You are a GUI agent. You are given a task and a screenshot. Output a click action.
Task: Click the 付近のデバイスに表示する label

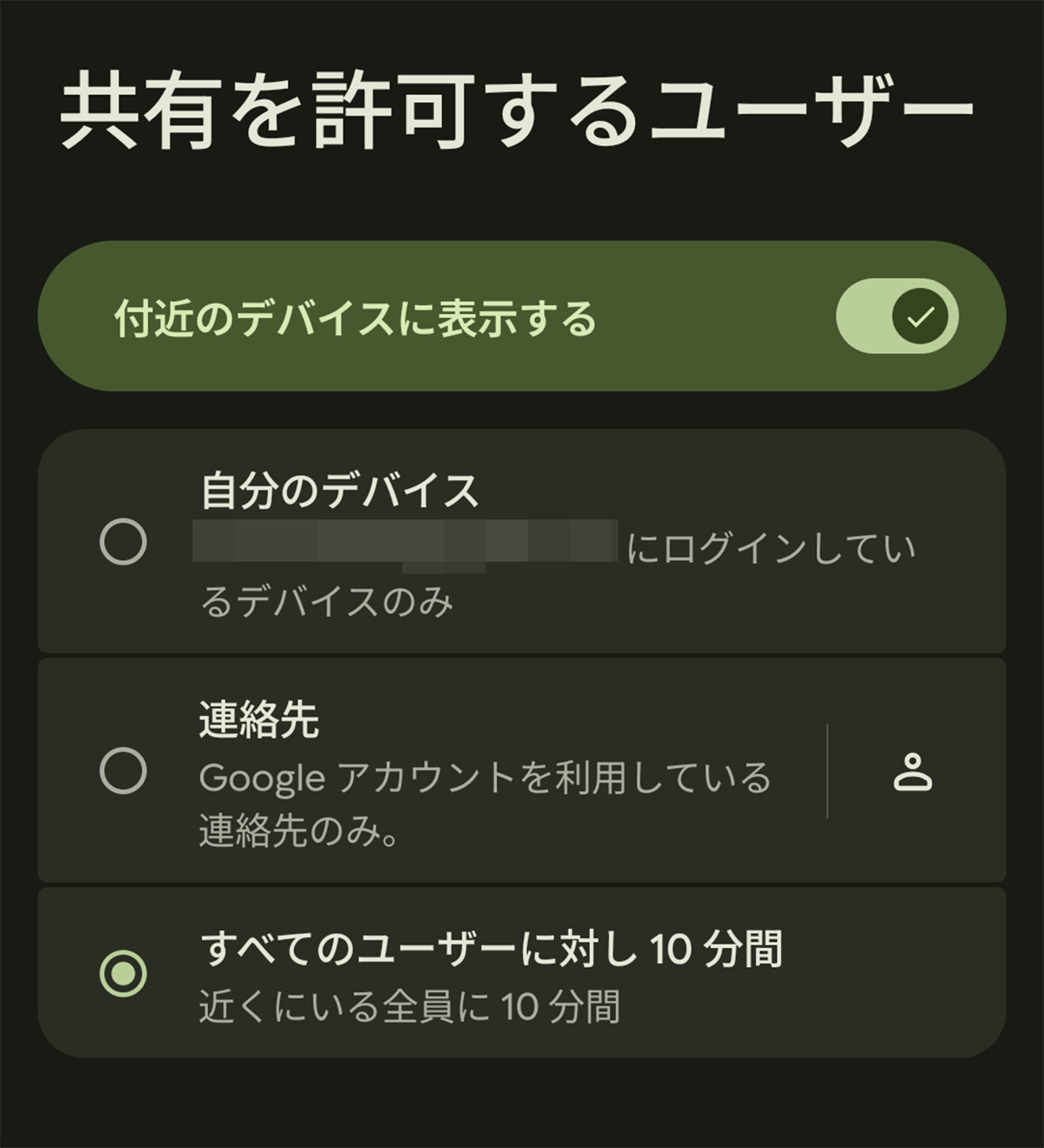(355, 318)
